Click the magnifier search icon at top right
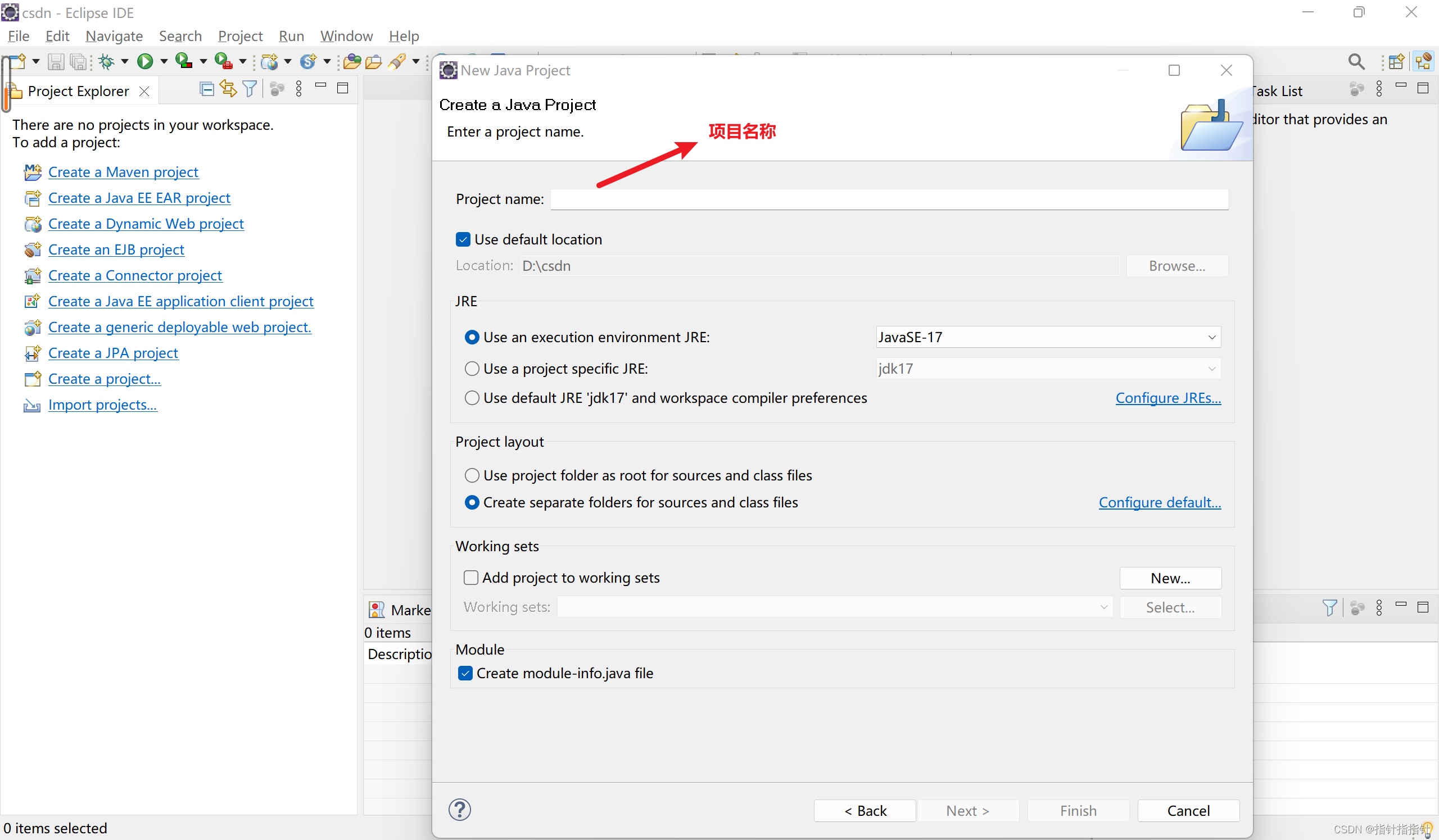 1357,62
